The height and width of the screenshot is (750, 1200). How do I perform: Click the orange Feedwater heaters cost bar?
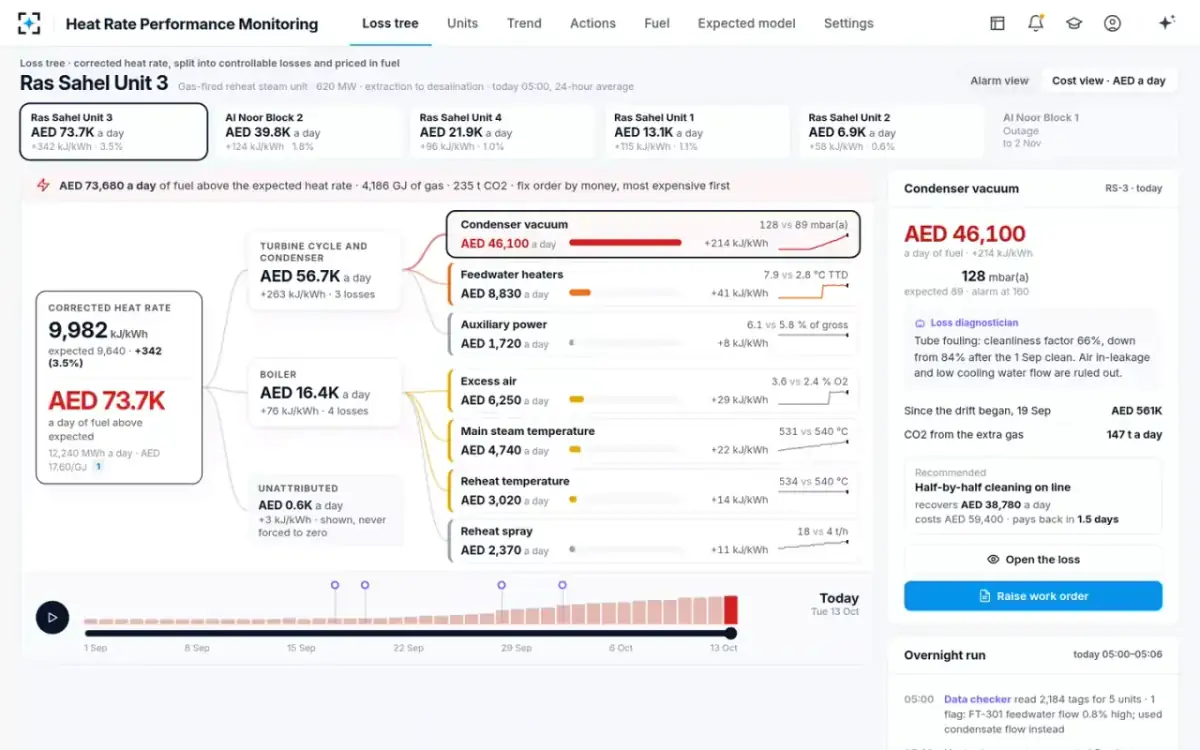pos(580,293)
